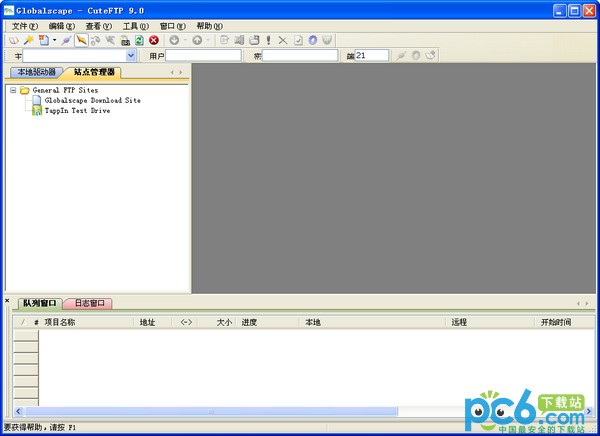Switch to the 日志窗口 tab
Screen dimensions: 600x436
89,304
